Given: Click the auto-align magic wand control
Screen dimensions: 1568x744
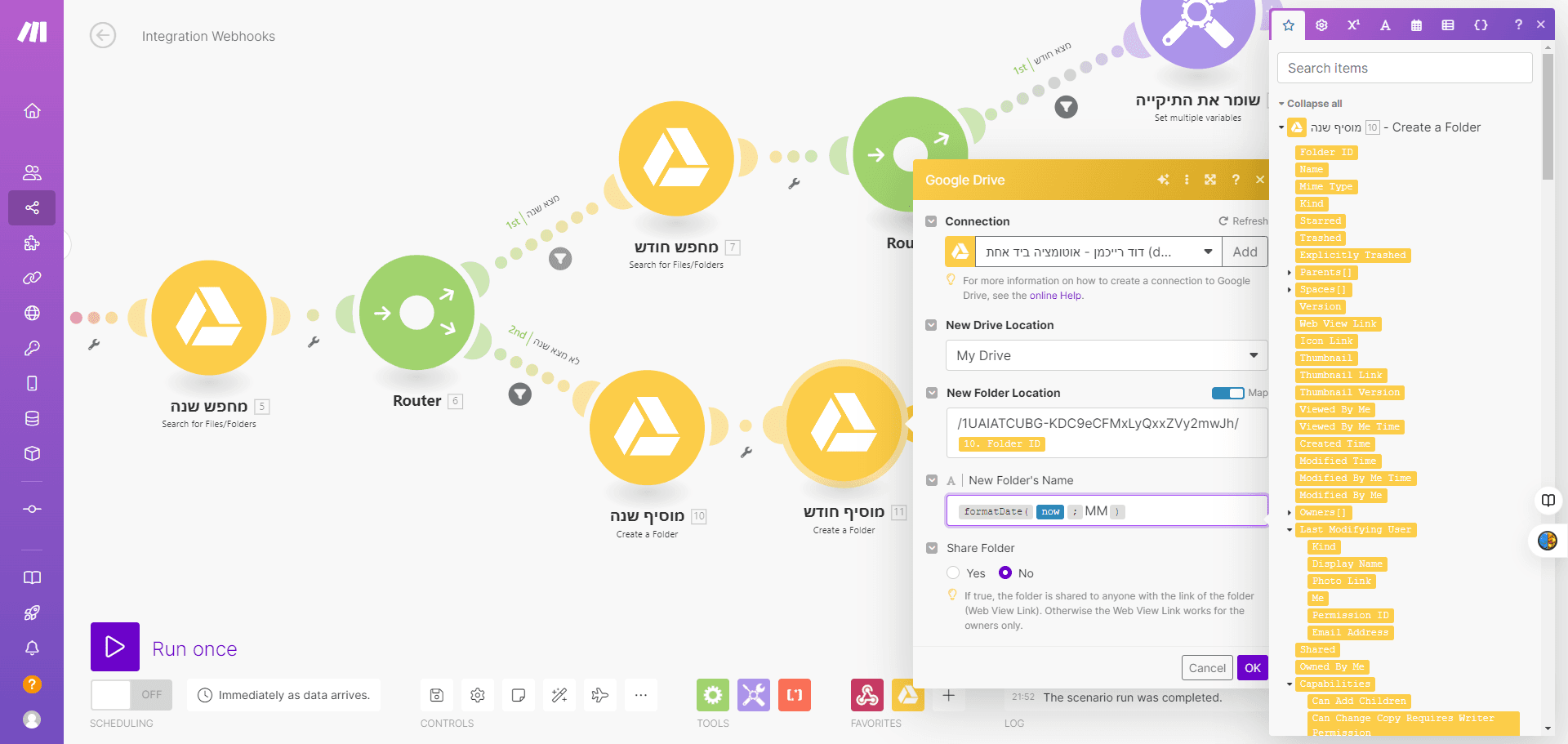Looking at the screenshot, I should pos(559,695).
